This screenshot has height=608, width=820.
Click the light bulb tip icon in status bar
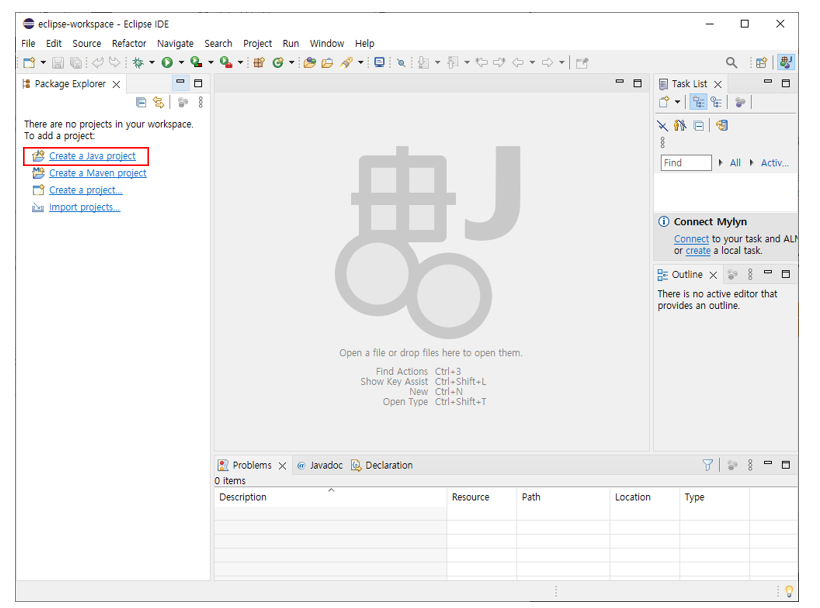[x=789, y=591]
